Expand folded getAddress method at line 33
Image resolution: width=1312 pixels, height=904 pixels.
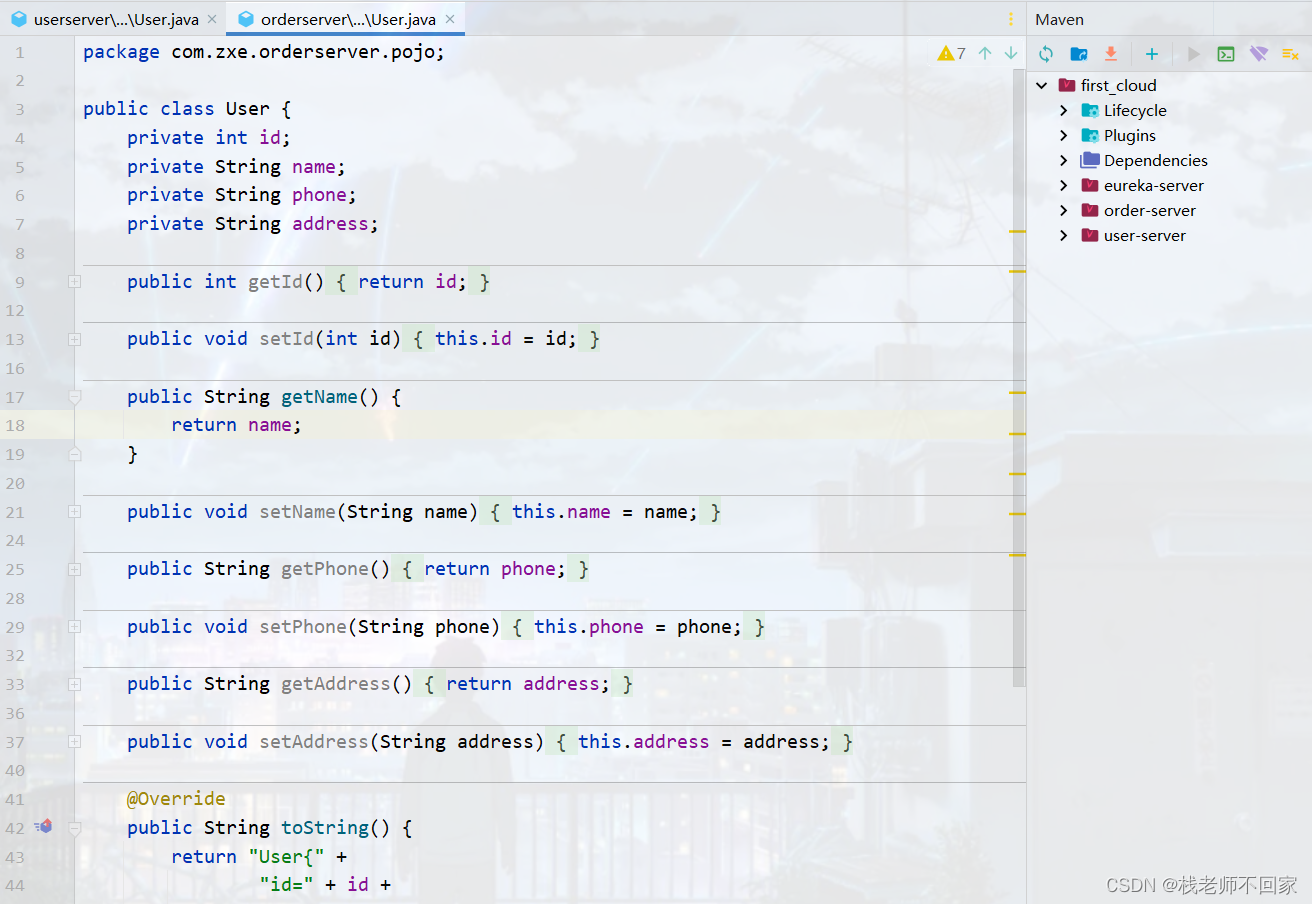coord(74,684)
